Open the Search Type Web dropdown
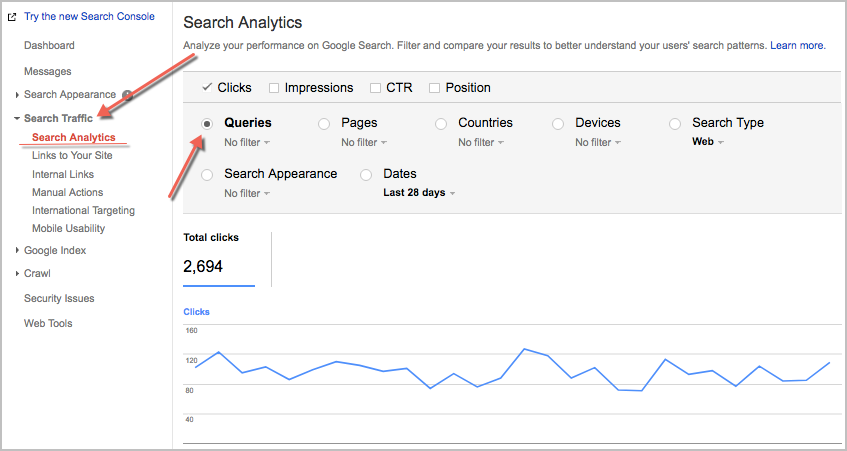 (x=708, y=142)
